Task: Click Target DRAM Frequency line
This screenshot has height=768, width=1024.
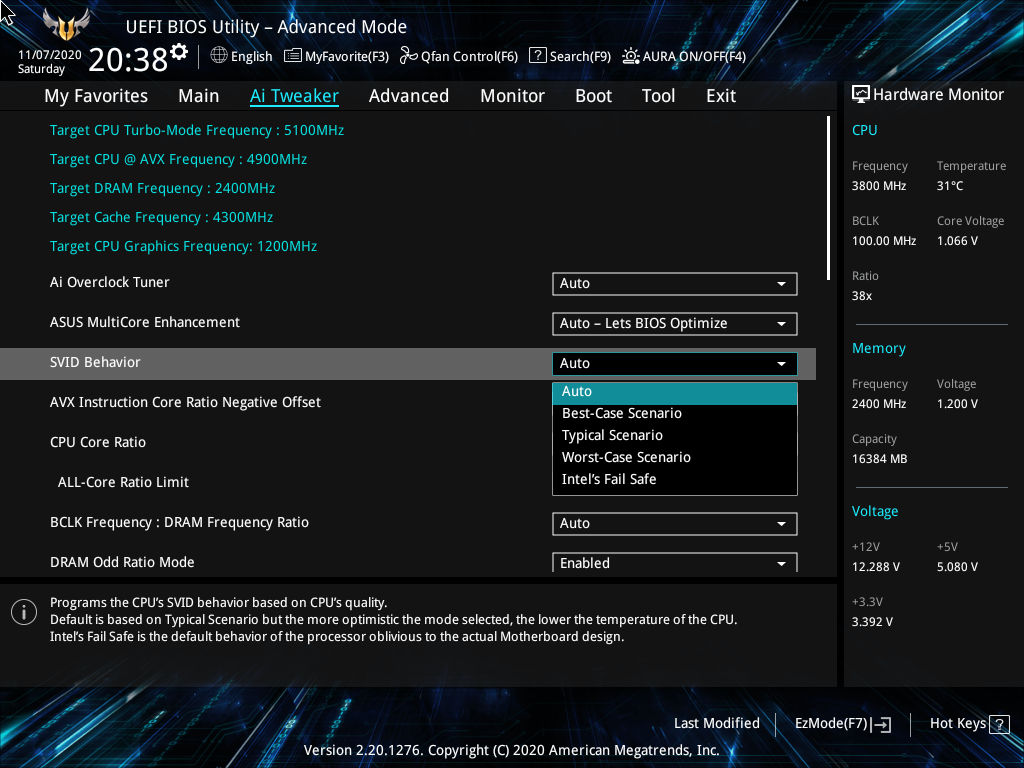Action: coord(162,188)
